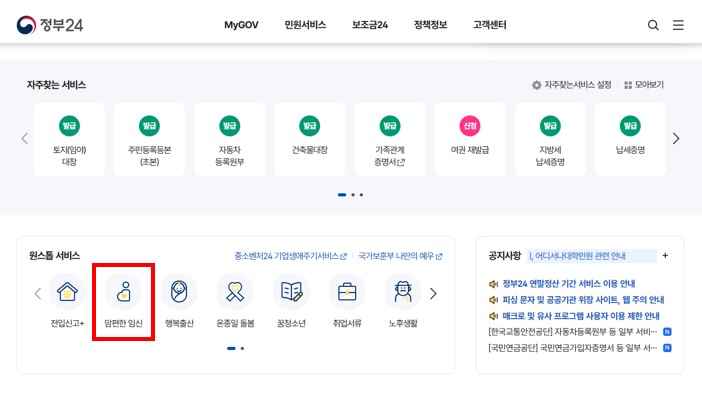Open the 보조금24 menu
The height and width of the screenshot is (396, 702).
coord(370,25)
